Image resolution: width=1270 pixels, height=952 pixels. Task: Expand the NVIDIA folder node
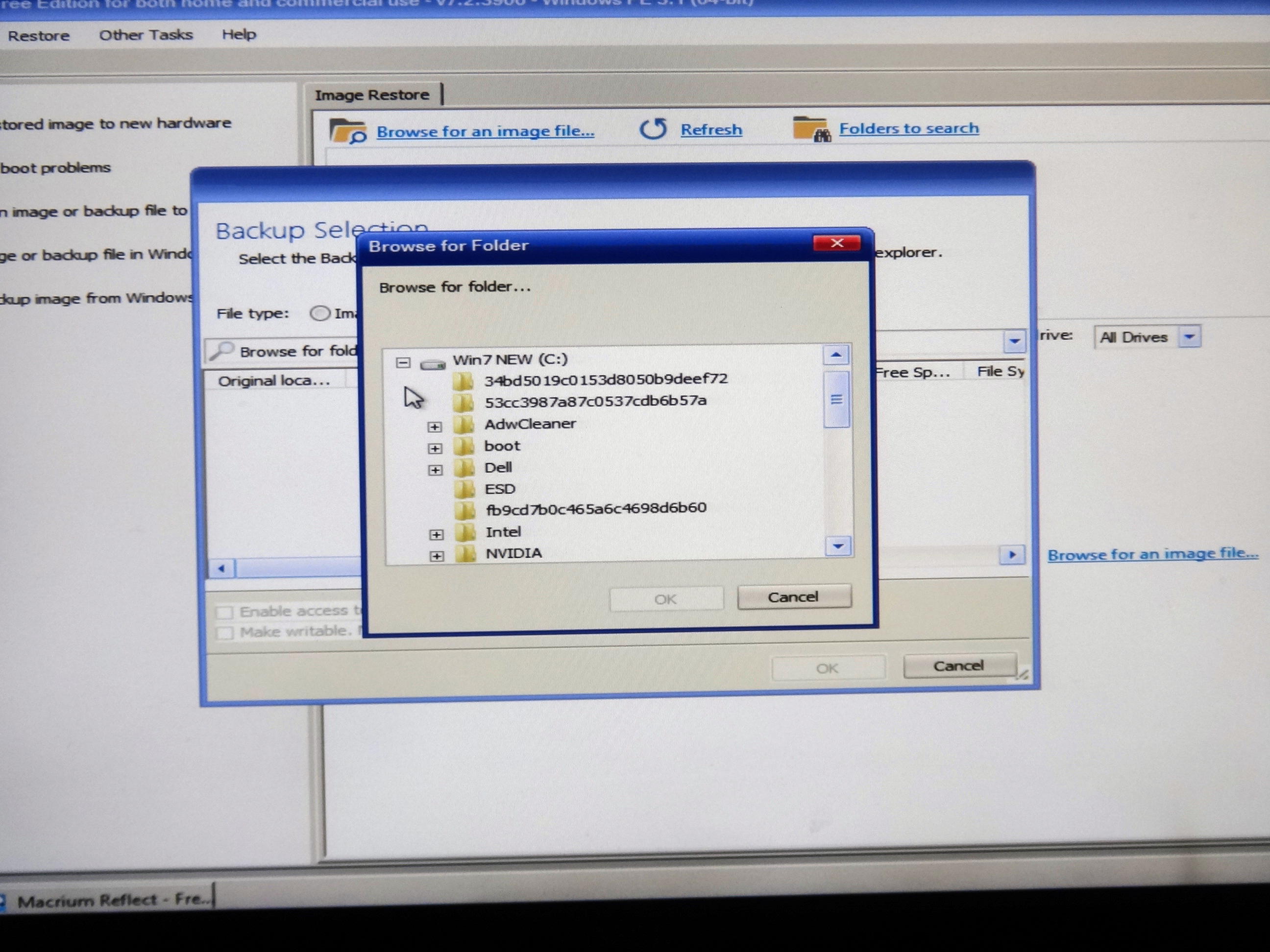pos(437,556)
